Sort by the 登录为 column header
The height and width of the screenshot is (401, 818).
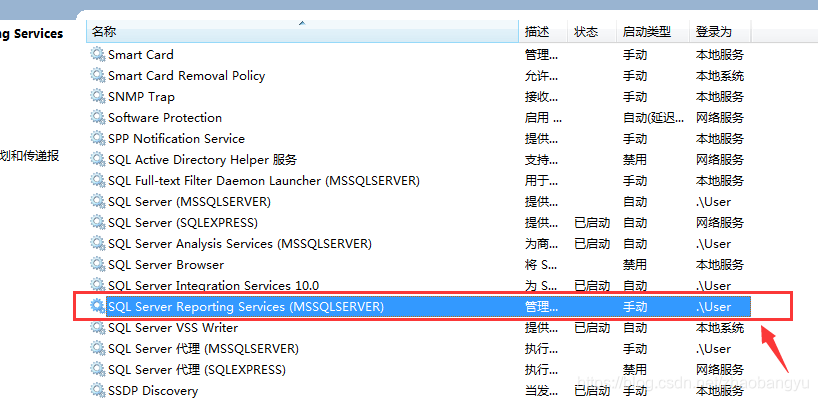click(x=720, y=32)
